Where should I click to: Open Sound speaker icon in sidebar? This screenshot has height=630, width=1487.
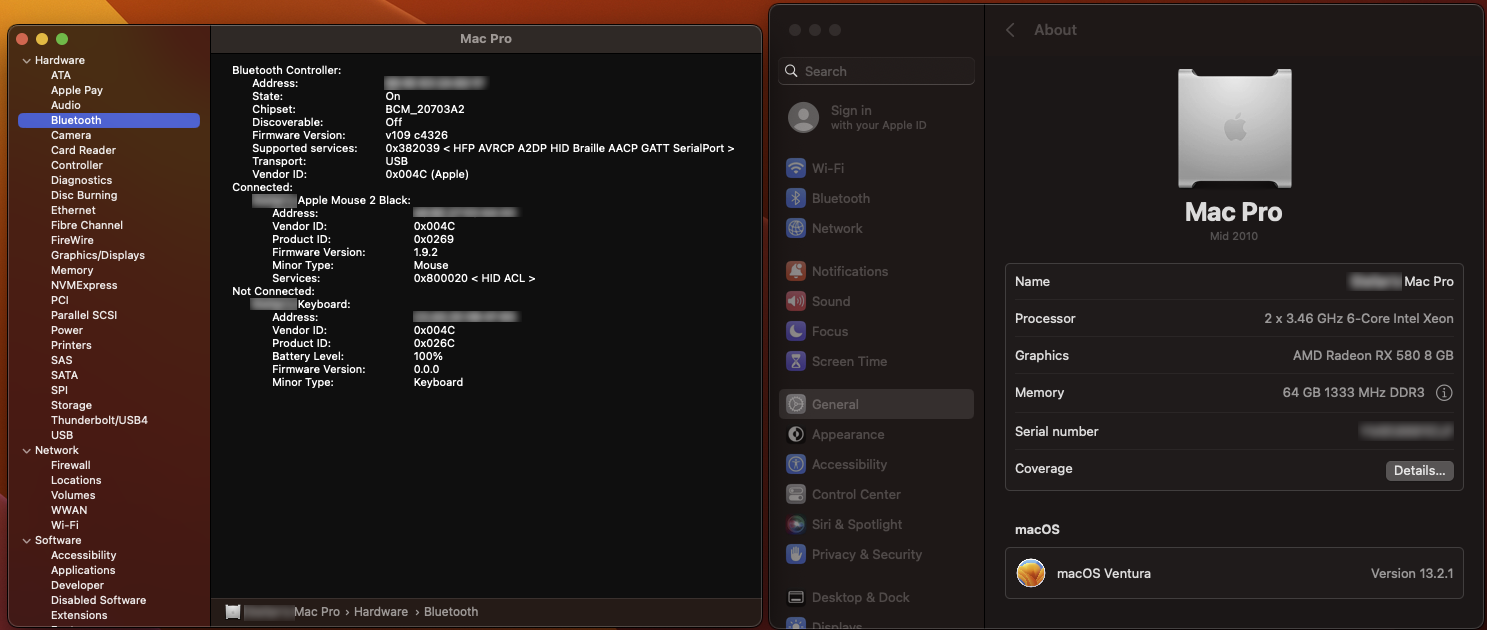tap(796, 301)
